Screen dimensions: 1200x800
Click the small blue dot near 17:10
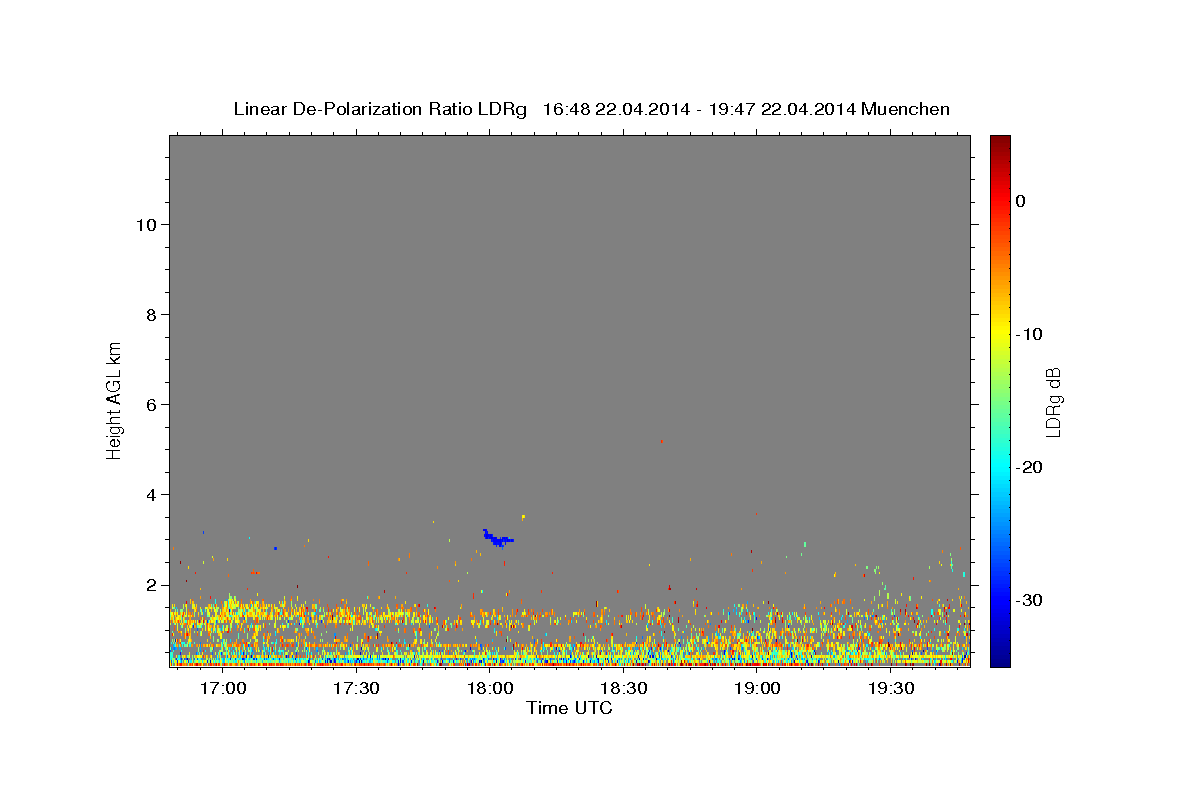pyautogui.click(x=275, y=548)
